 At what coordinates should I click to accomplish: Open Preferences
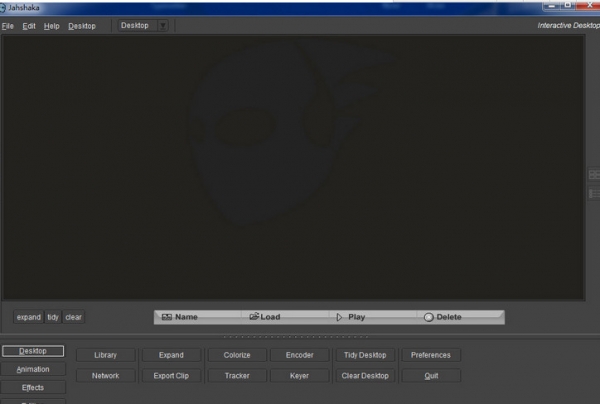tap(431, 355)
